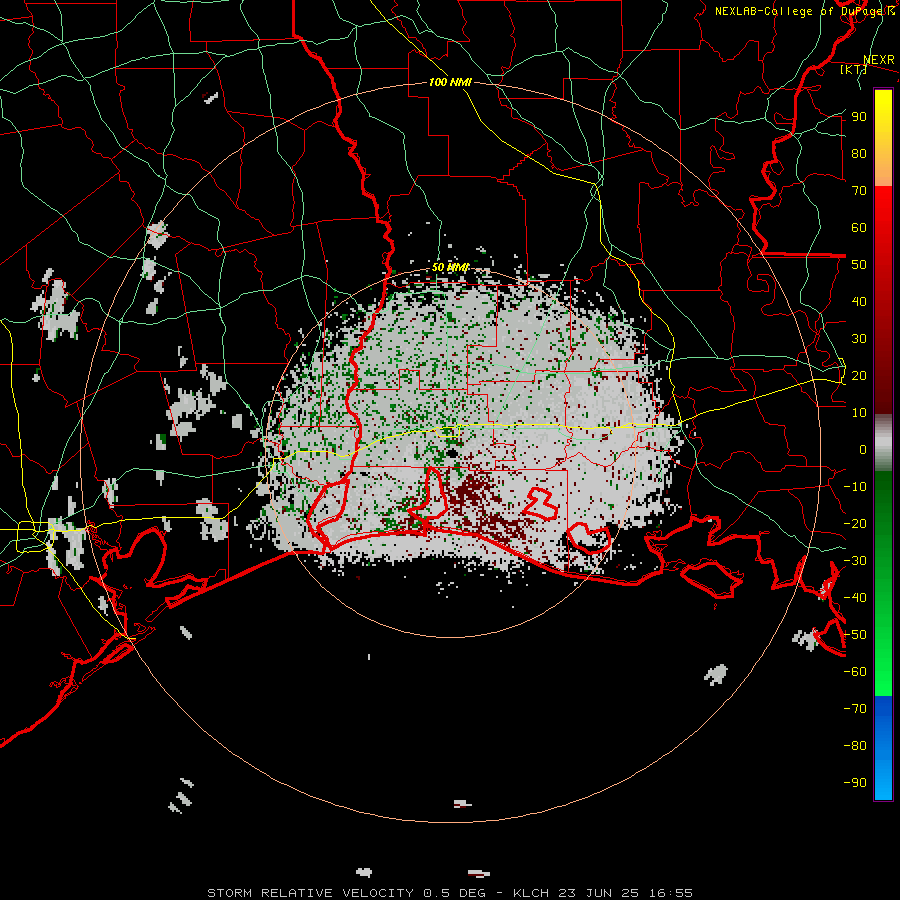Click the -40 value on velocity scale
This screenshot has width=900, height=900.
coord(855,598)
